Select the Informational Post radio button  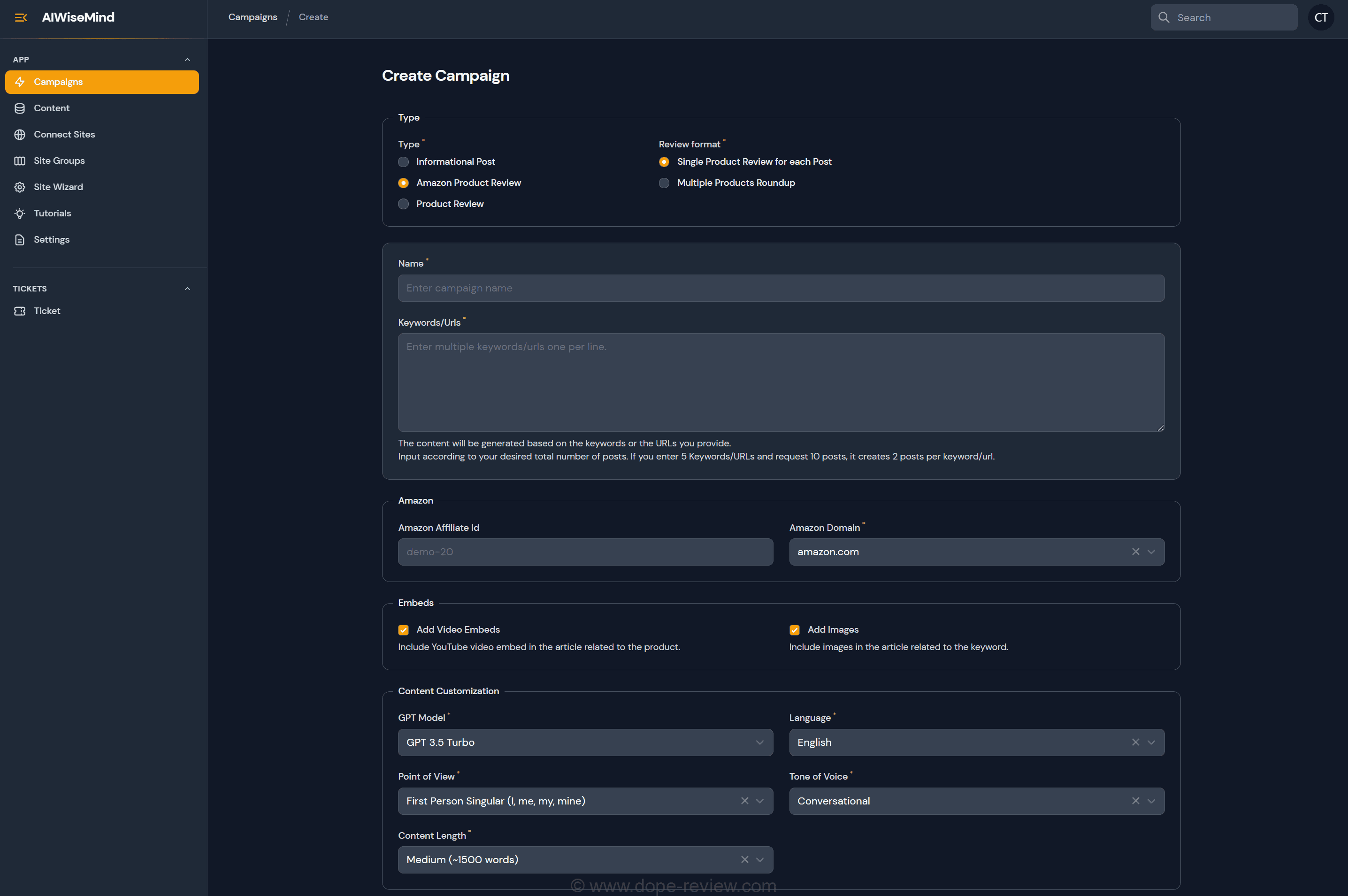point(404,162)
